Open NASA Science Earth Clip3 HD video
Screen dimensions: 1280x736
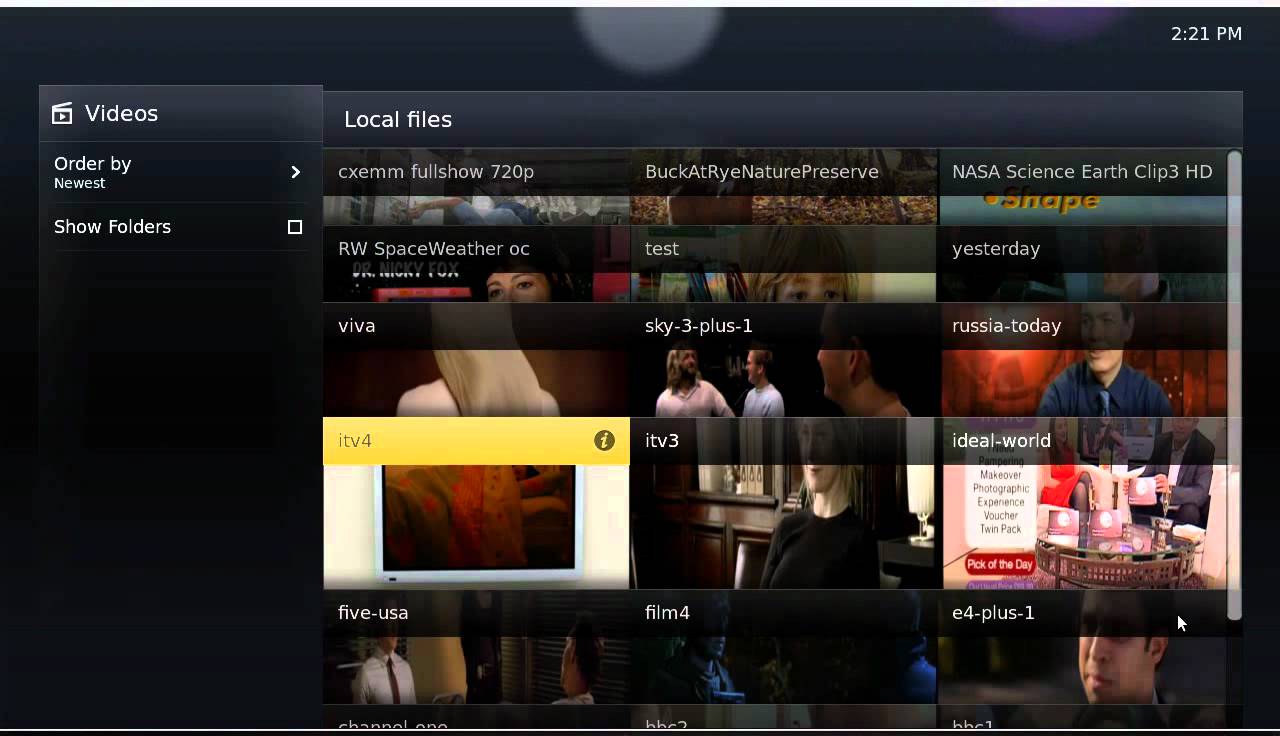click(1083, 186)
